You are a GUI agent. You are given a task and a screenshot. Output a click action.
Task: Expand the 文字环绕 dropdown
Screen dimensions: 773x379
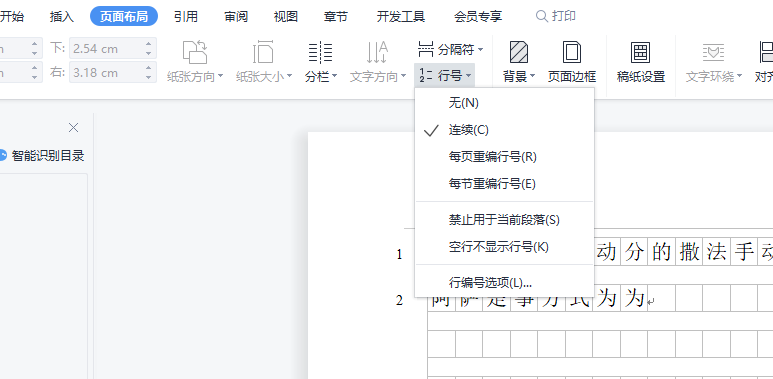pyautogui.click(x=739, y=76)
